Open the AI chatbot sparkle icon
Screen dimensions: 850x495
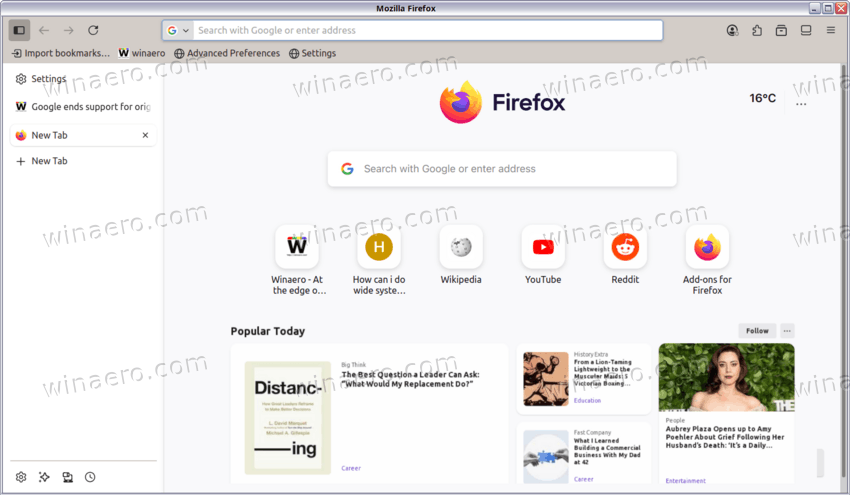pos(44,477)
